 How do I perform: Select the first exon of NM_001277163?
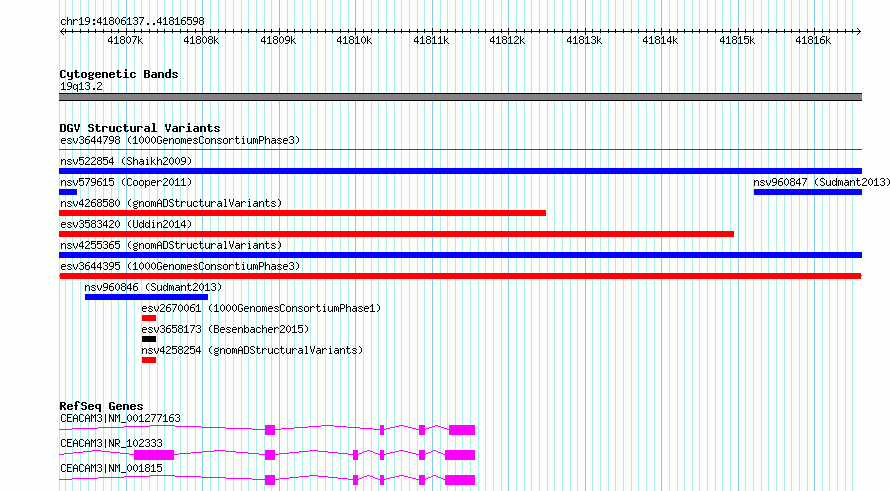(270, 430)
